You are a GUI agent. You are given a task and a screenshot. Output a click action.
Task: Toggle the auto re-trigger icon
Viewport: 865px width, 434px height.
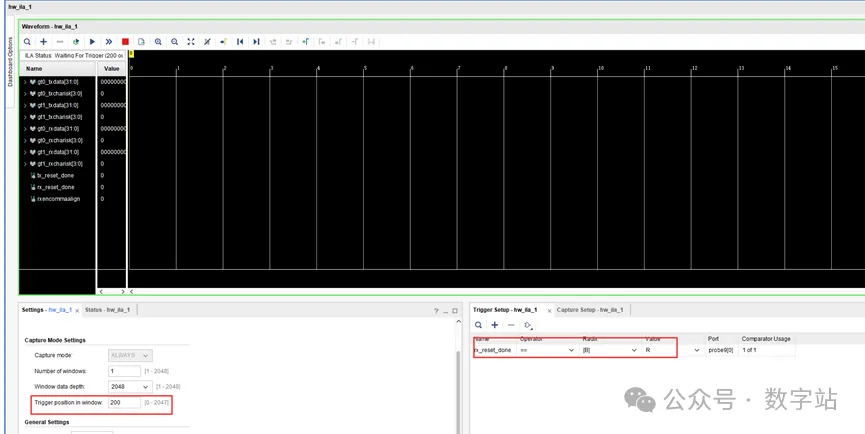click(76, 42)
